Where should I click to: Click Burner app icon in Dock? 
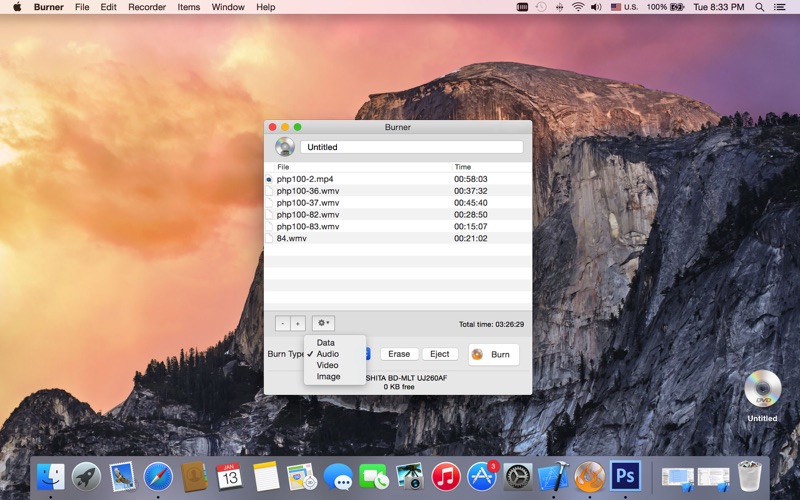(x=589, y=478)
